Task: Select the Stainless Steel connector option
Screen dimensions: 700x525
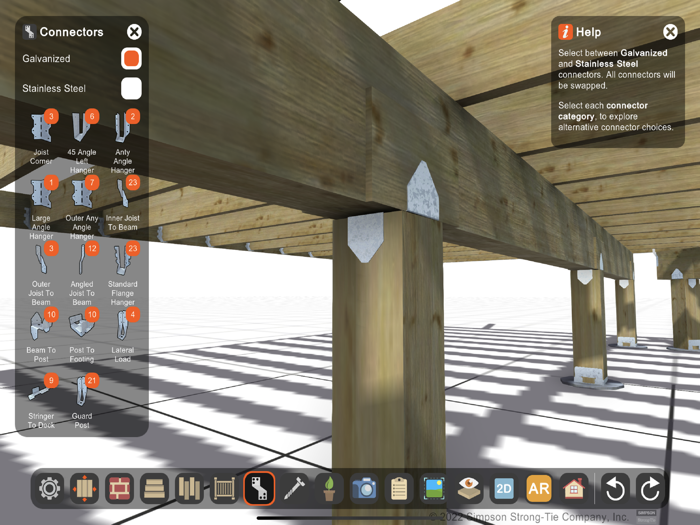Action: point(131,88)
